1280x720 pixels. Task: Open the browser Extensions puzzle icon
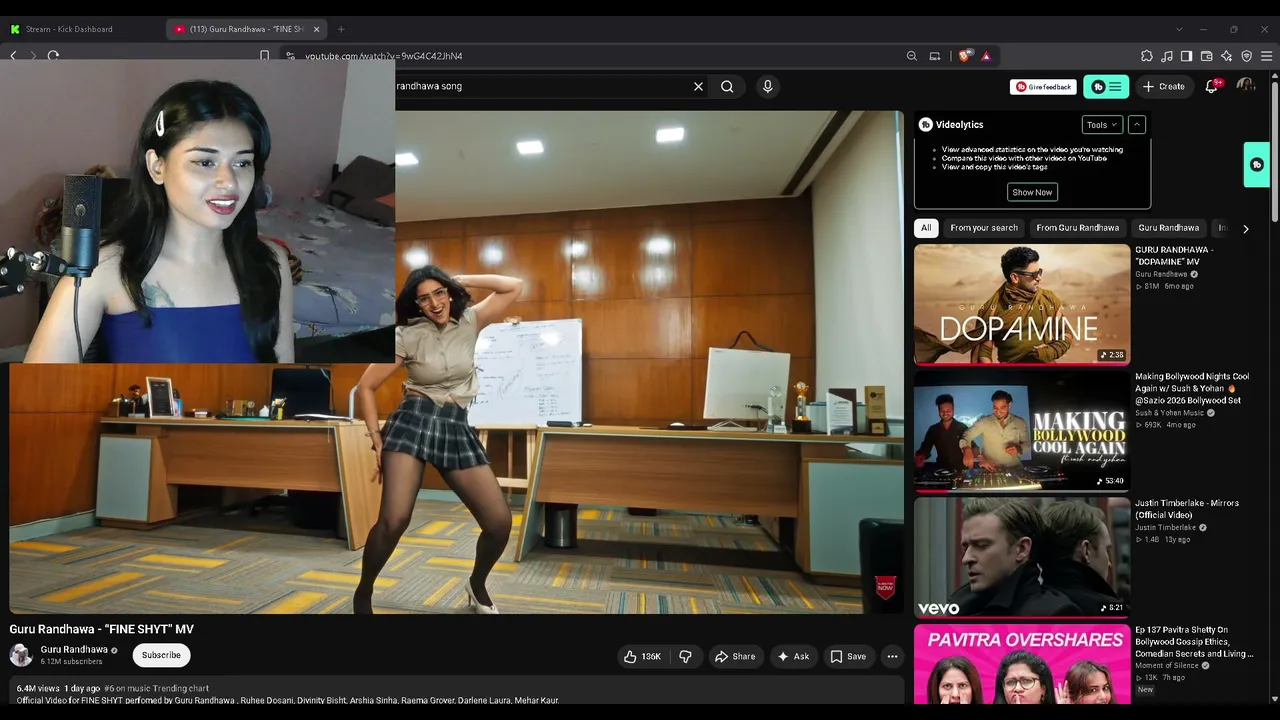pos(1147,56)
